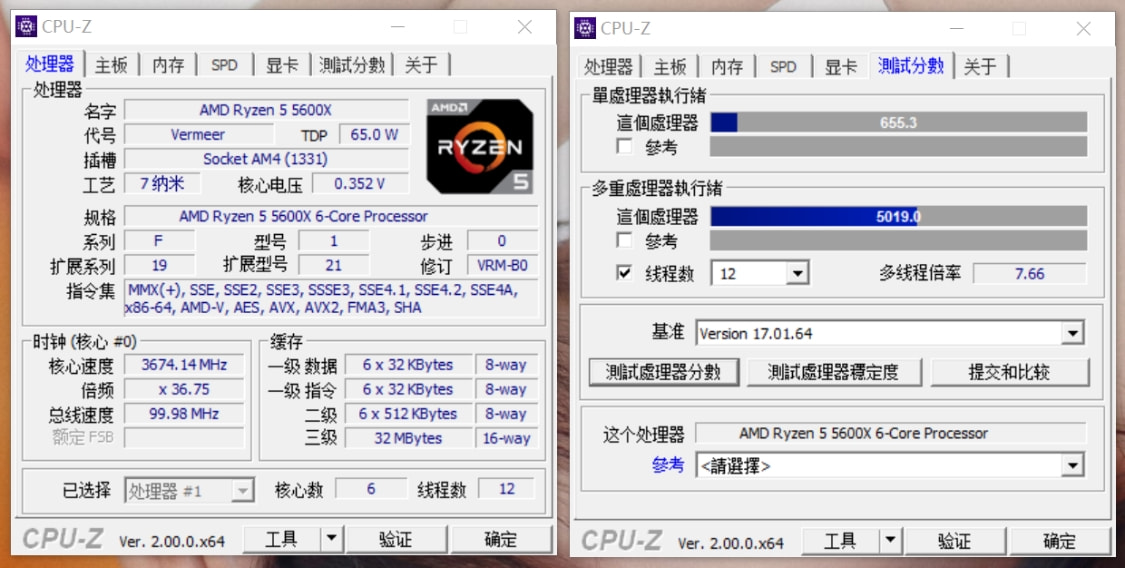The width and height of the screenshot is (1125, 568).
Task: Click 核心电压 value 0.352 V
Action: 360,184
